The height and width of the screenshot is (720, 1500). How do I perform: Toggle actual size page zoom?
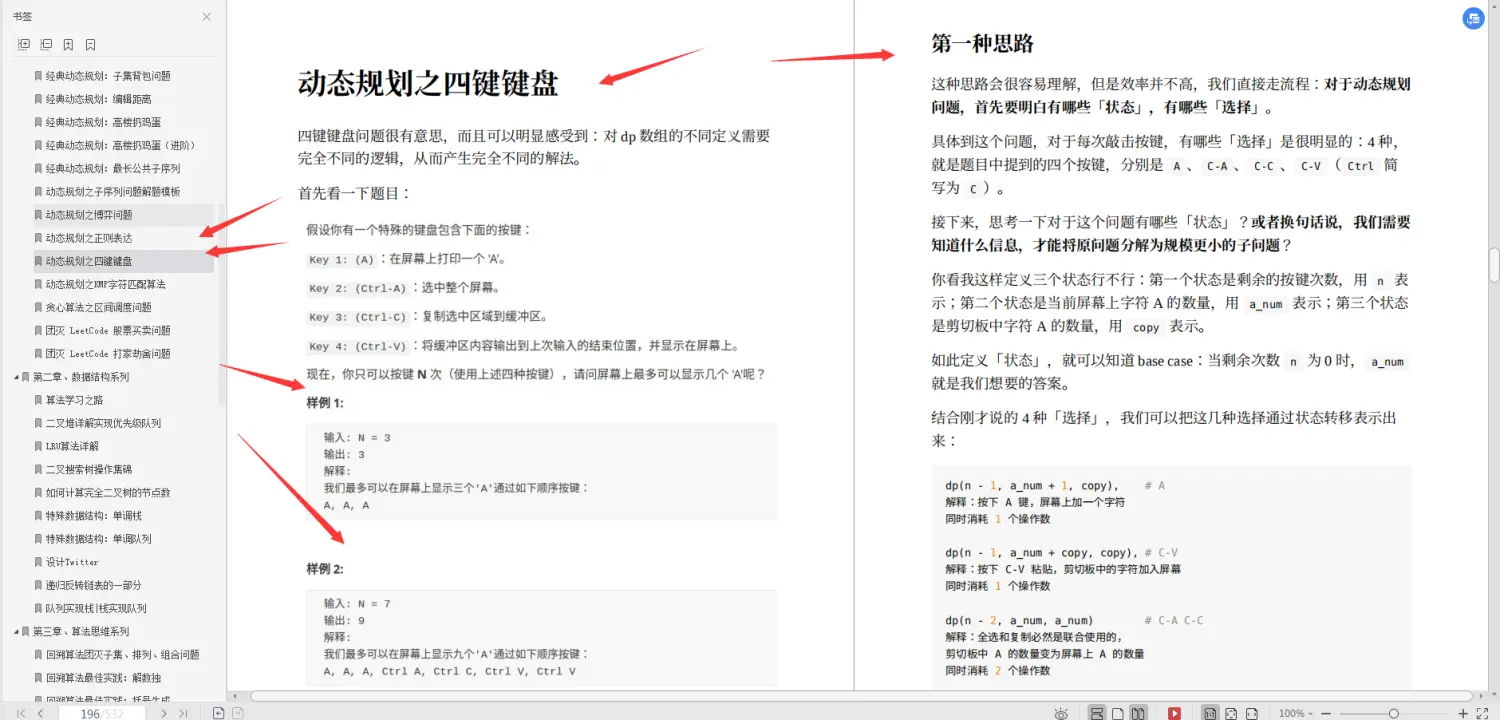click(1211, 712)
